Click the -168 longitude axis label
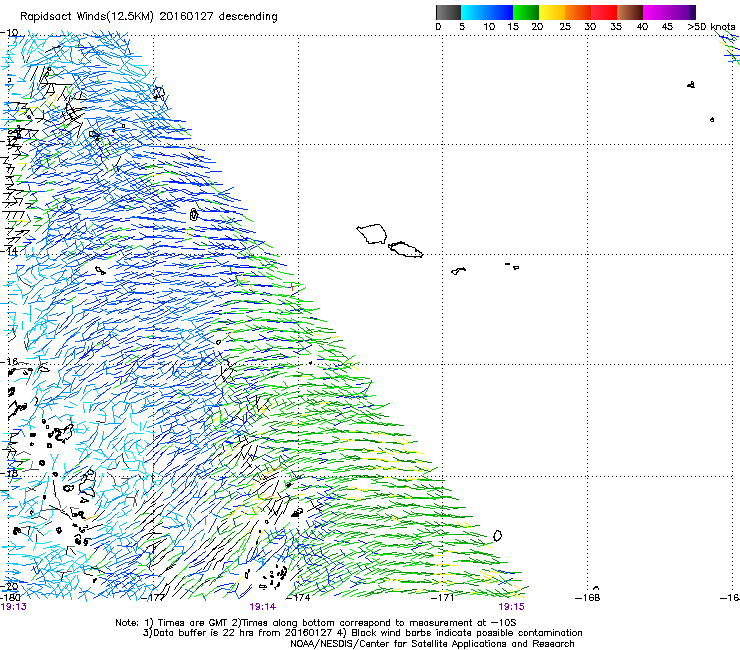740x650 pixels. point(588,598)
